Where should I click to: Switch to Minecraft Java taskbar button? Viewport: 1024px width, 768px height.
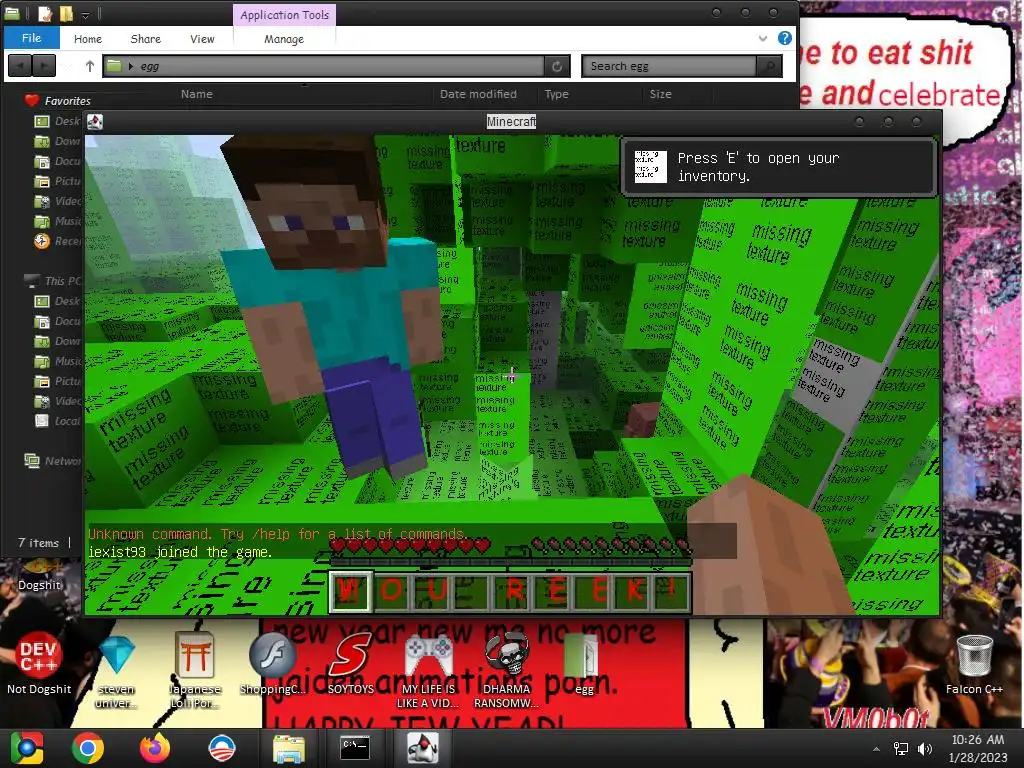422,748
